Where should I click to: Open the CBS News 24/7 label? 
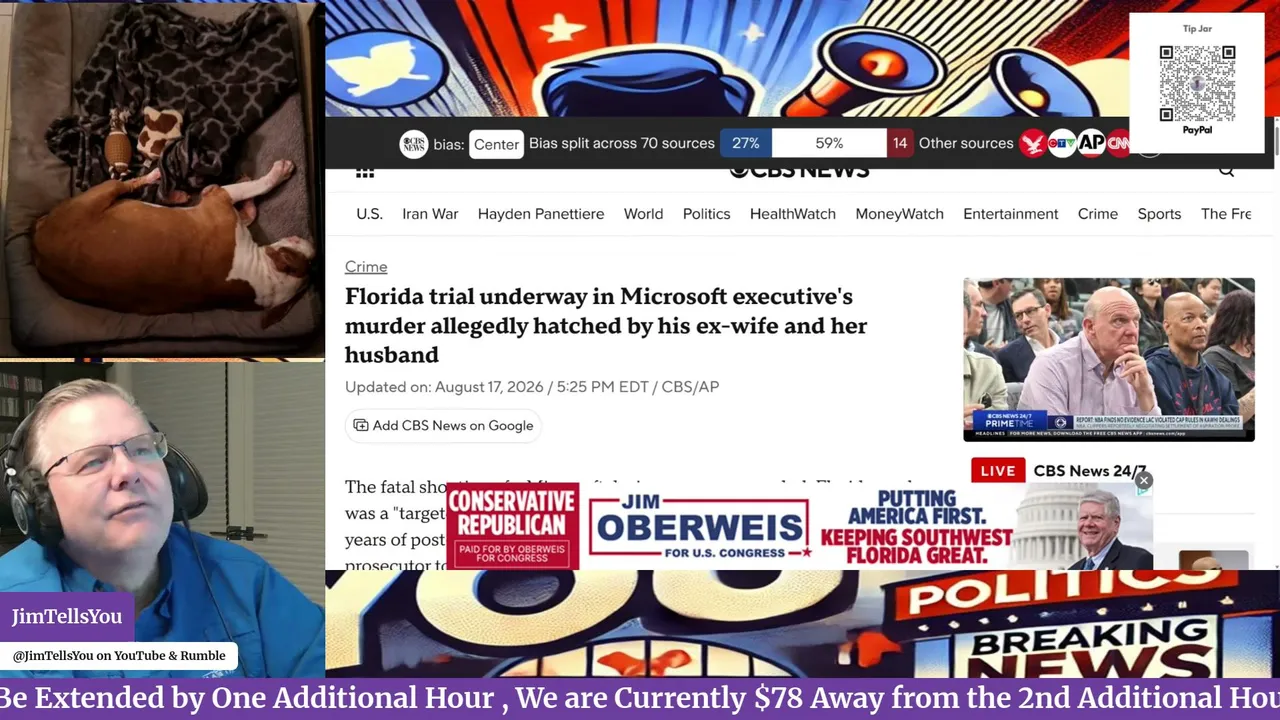pos(1090,470)
